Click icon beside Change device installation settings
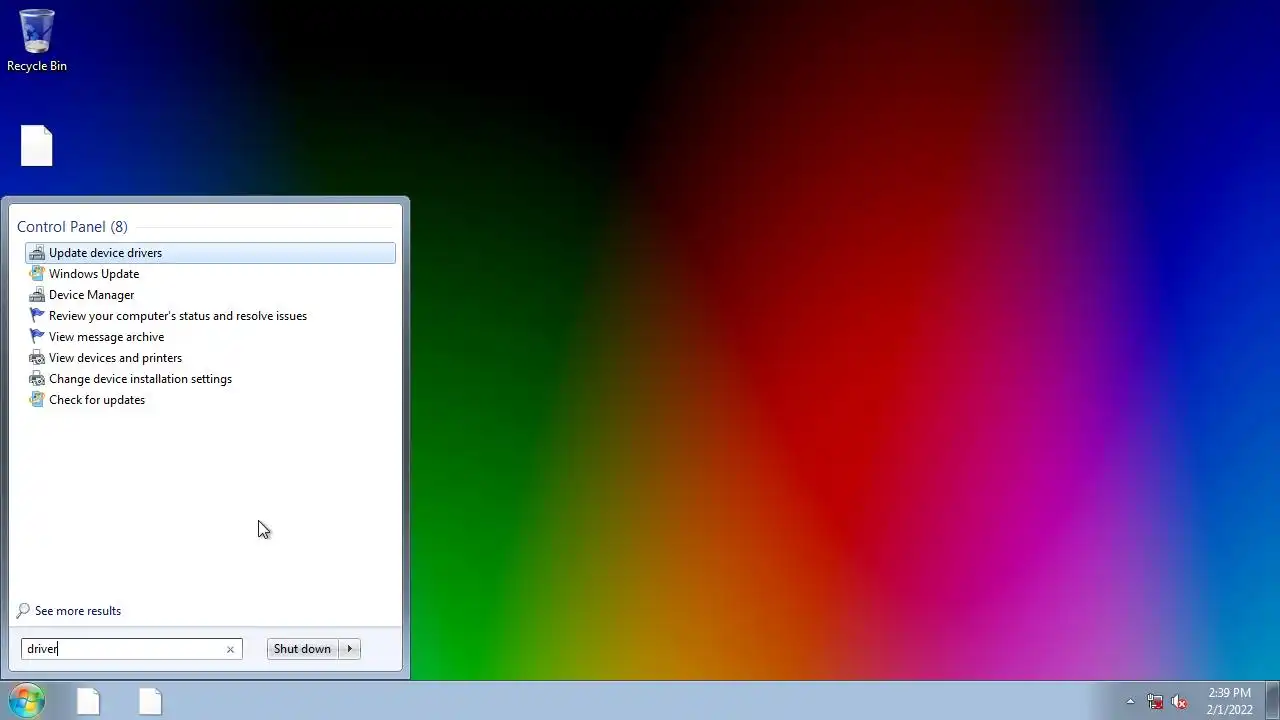 click(37, 379)
